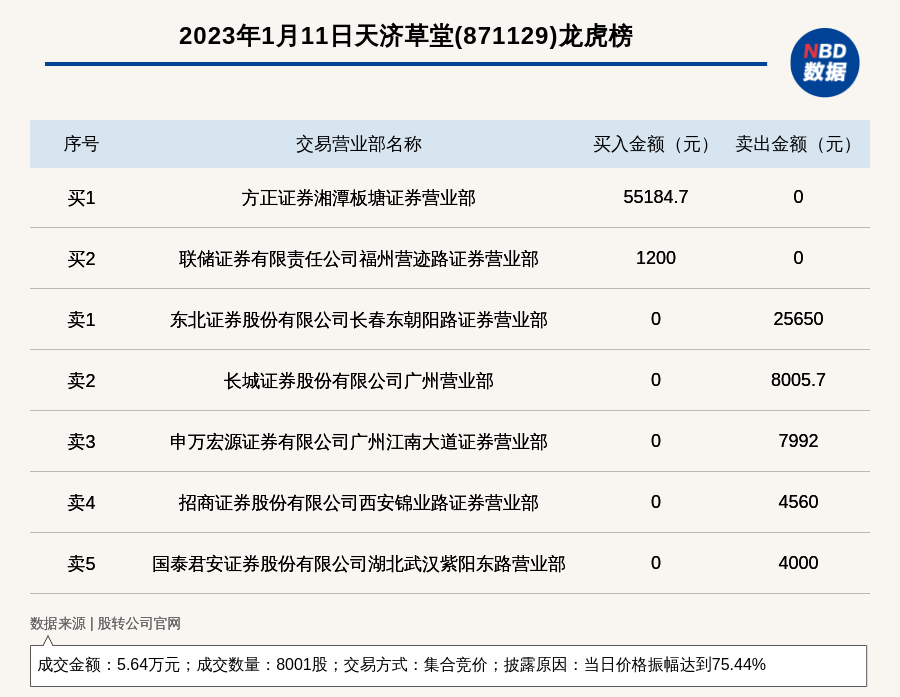
Task: Select 招商证券股份有限公司西安锦业路证券营业部
Action: pos(359,503)
